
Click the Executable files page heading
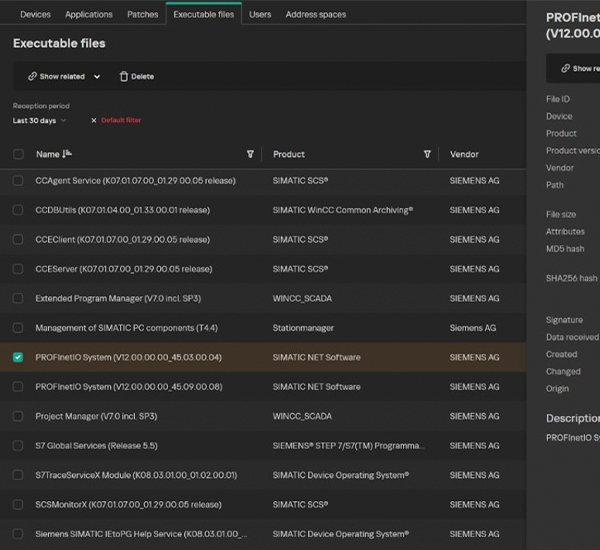point(59,43)
